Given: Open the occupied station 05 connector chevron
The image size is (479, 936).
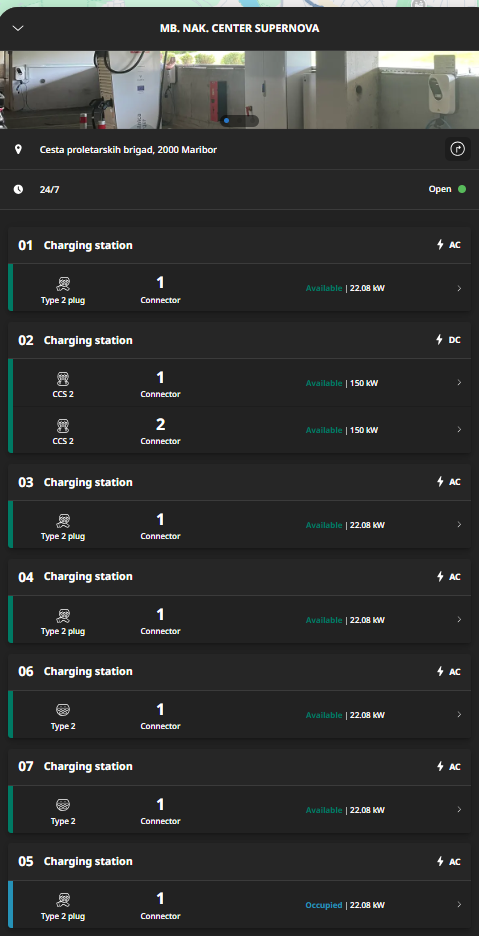Looking at the screenshot, I should [x=459, y=904].
